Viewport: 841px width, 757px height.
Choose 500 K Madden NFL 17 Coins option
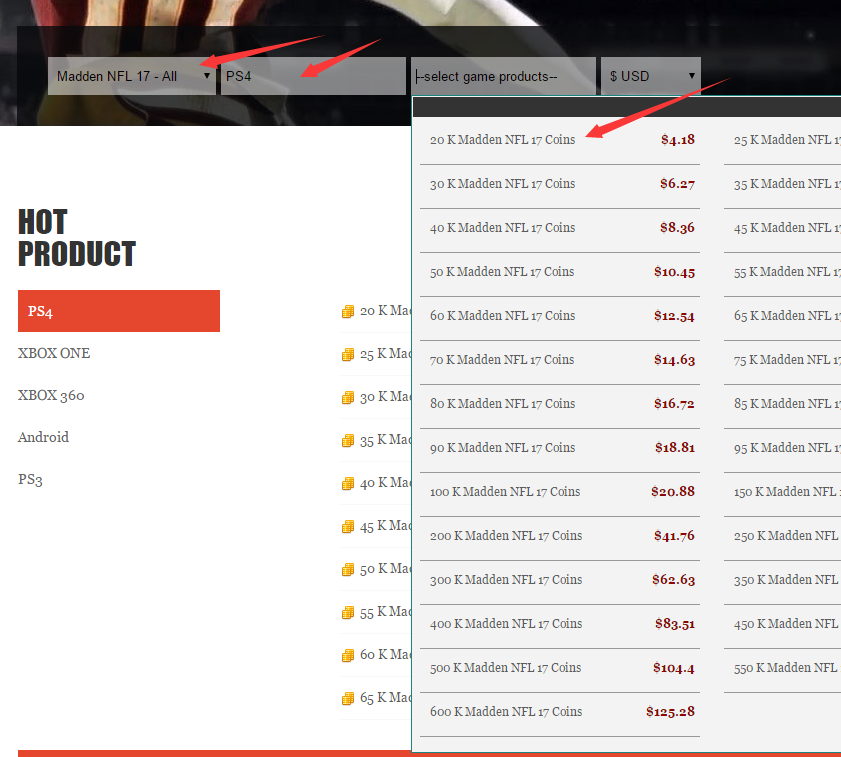tap(559, 668)
